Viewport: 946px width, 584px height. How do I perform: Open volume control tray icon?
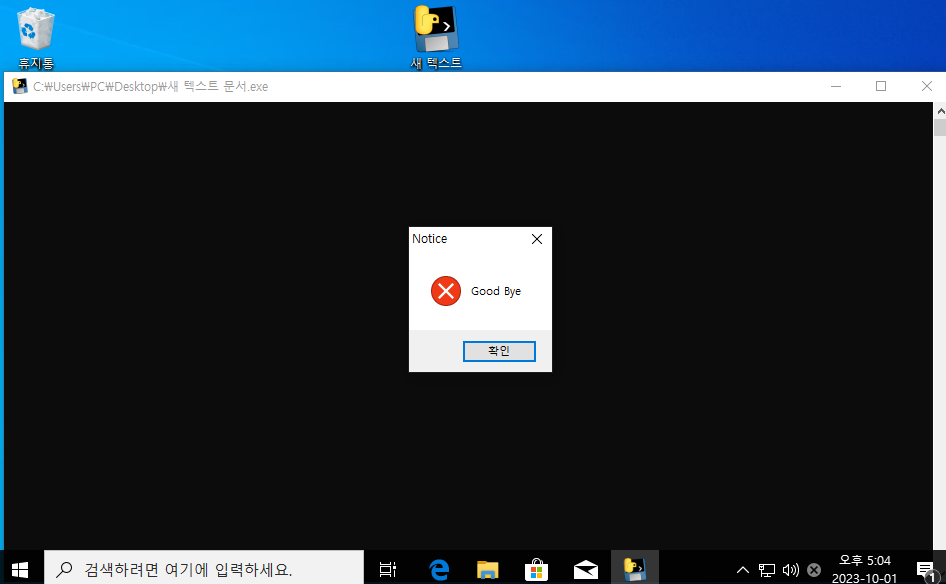790,570
